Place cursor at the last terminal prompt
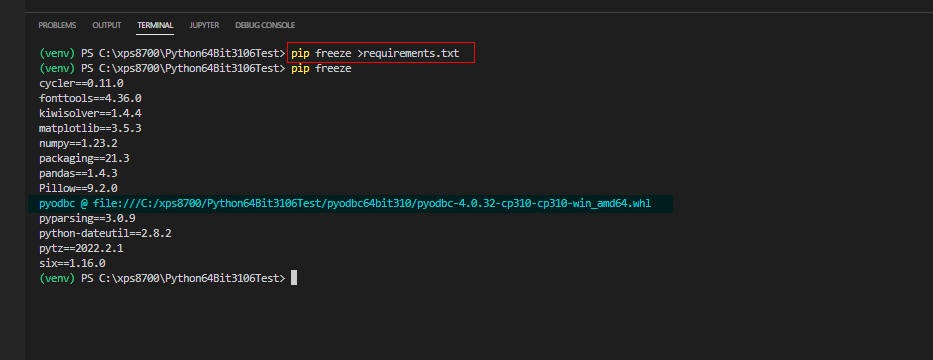The image size is (933, 360). (294, 278)
